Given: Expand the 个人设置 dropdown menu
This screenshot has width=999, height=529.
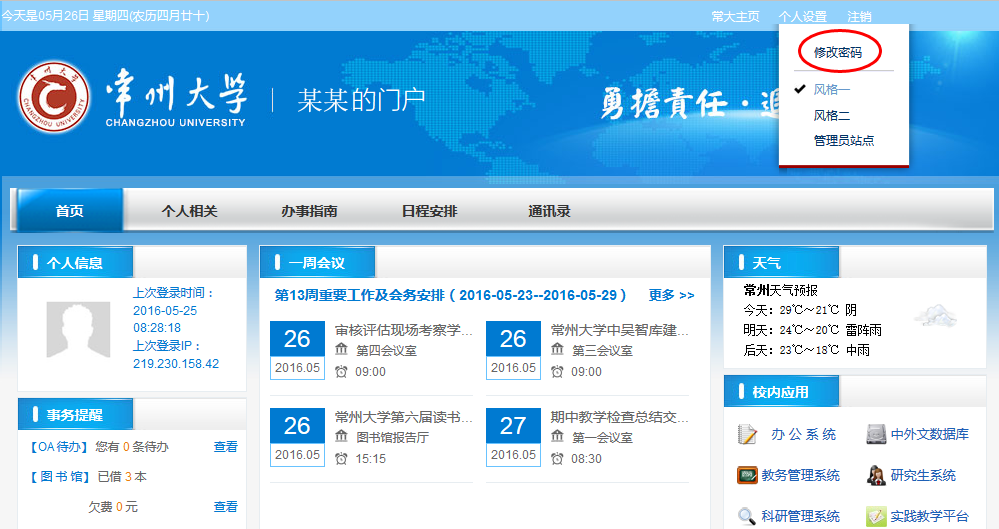Looking at the screenshot, I should tap(803, 16).
